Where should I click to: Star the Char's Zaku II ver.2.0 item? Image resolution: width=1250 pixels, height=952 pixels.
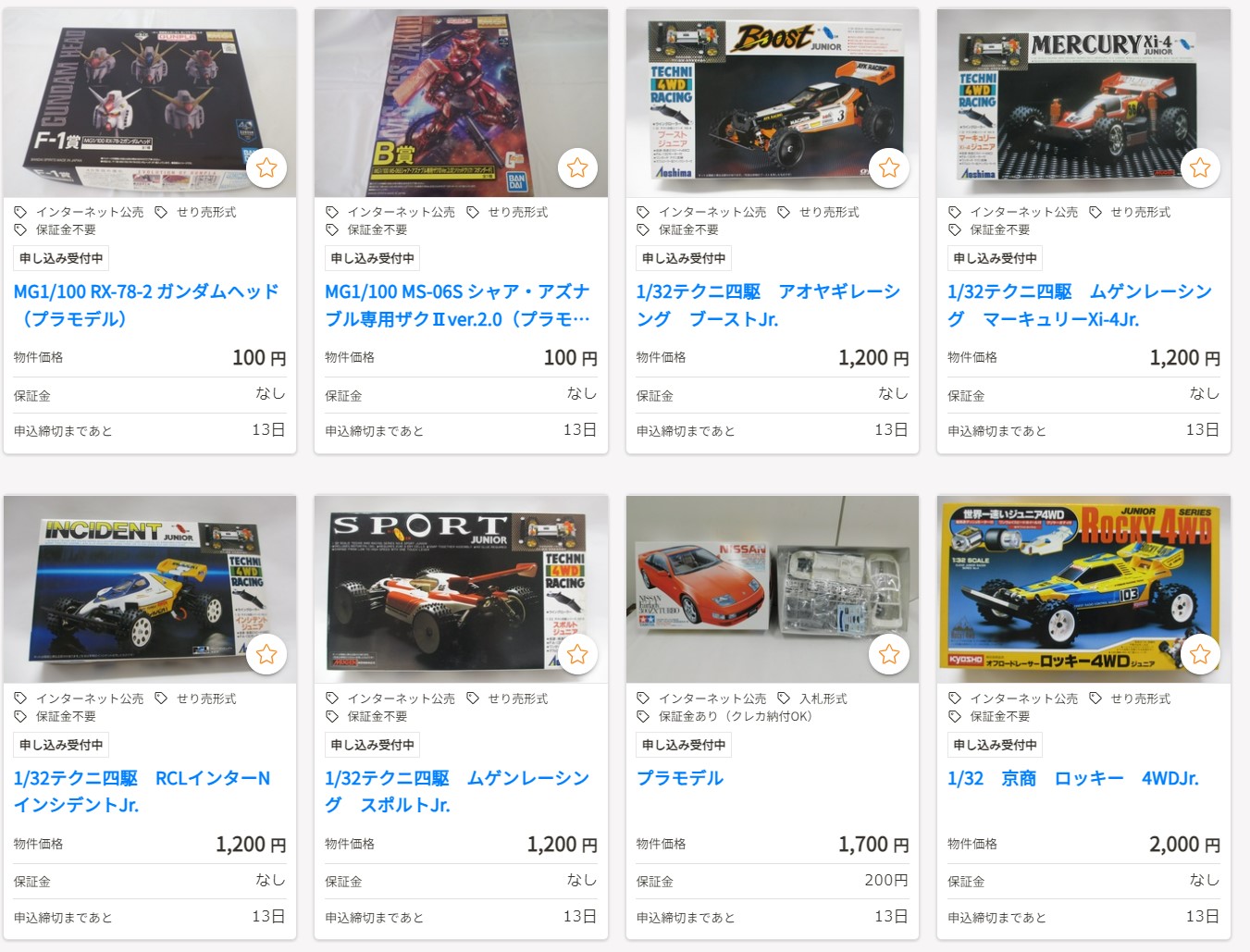tap(577, 167)
